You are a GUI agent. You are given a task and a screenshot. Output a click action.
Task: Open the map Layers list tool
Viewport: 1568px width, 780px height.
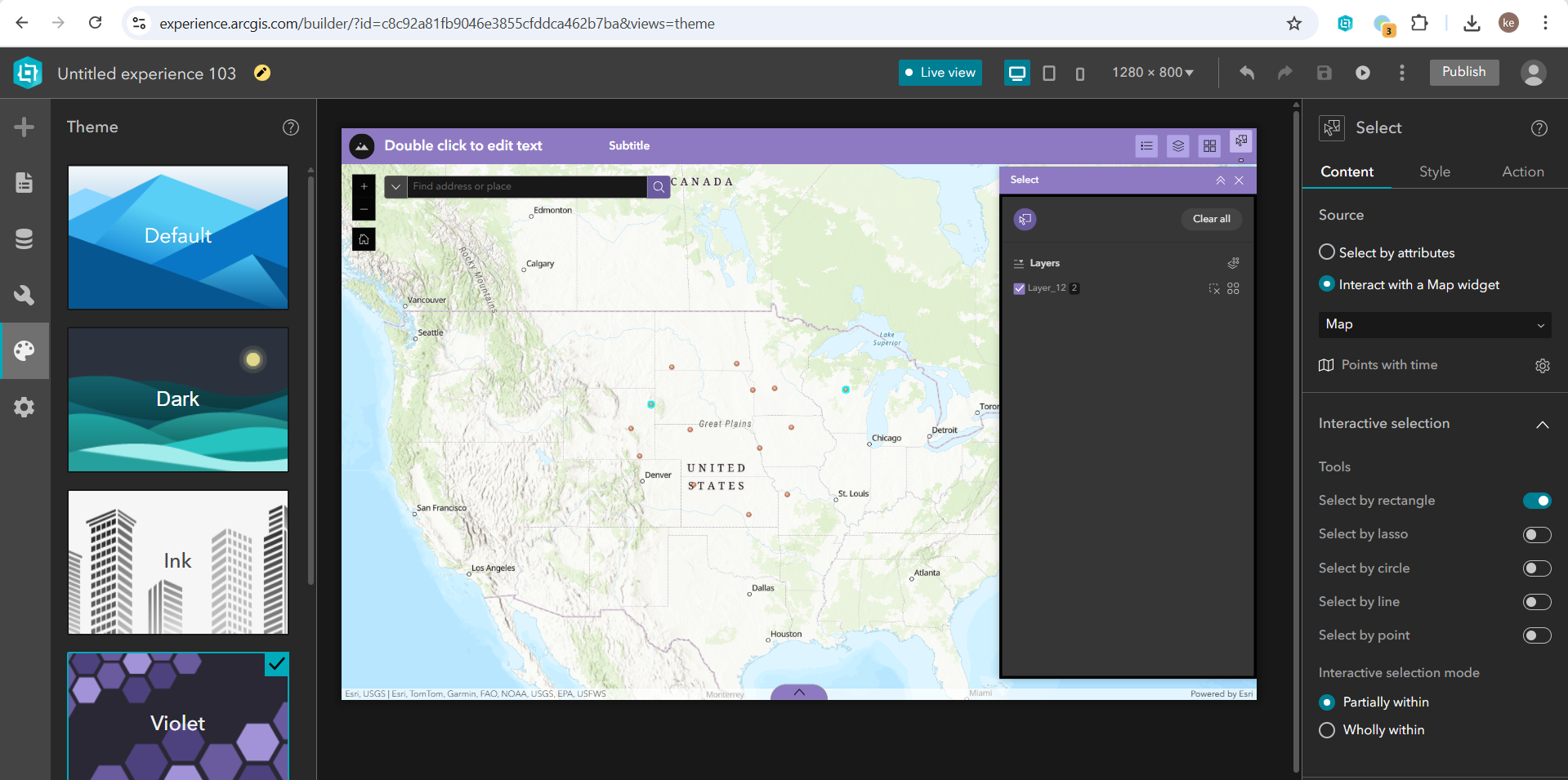click(1177, 145)
